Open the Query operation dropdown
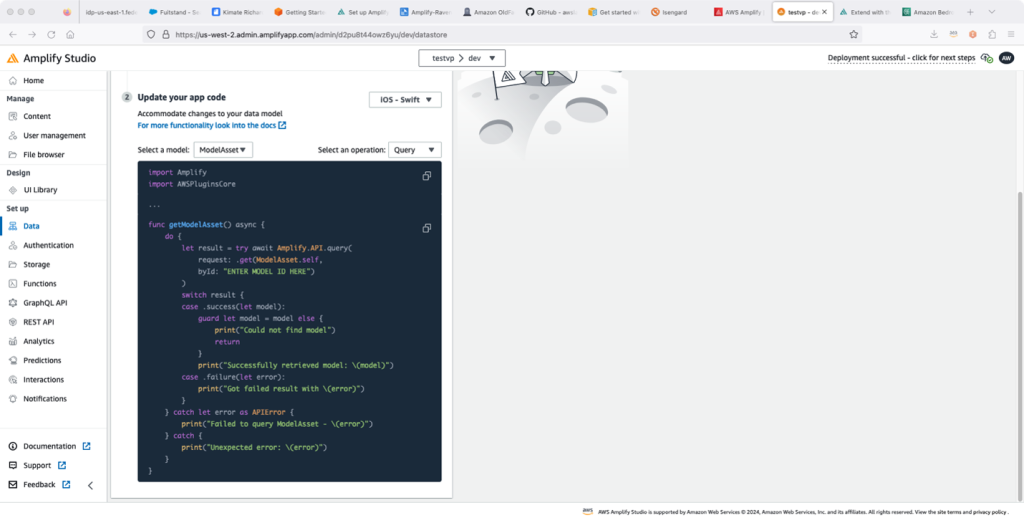This screenshot has height=523, width=1024. pos(415,150)
